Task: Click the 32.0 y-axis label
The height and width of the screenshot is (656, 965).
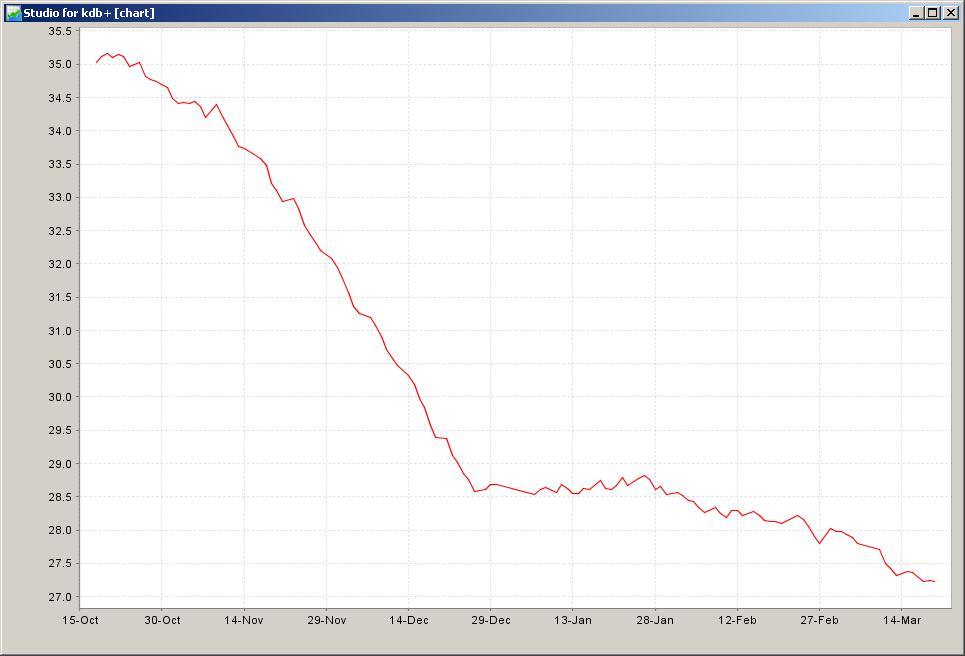Action: [60, 264]
